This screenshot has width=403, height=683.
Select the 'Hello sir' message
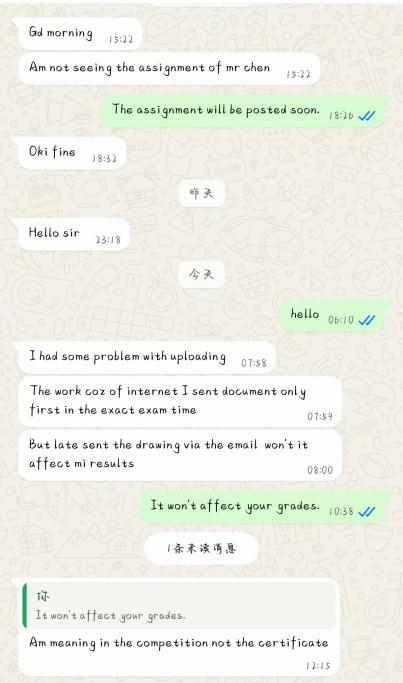tap(74, 234)
